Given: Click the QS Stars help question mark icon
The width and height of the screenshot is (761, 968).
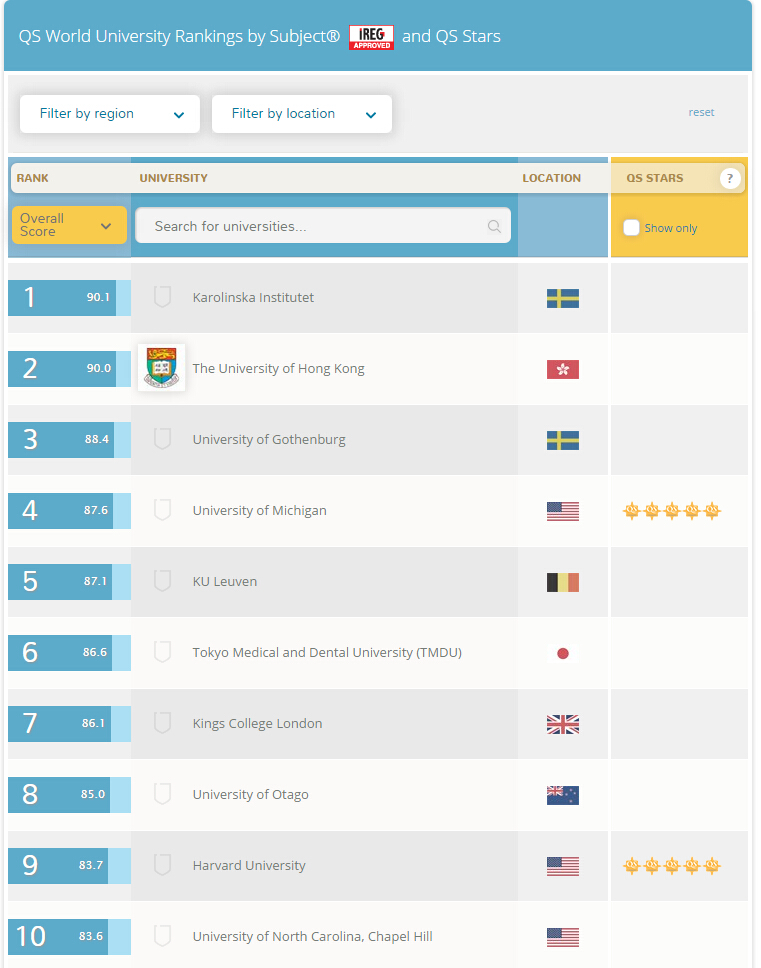Looking at the screenshot, I should (x=730, y=179).
